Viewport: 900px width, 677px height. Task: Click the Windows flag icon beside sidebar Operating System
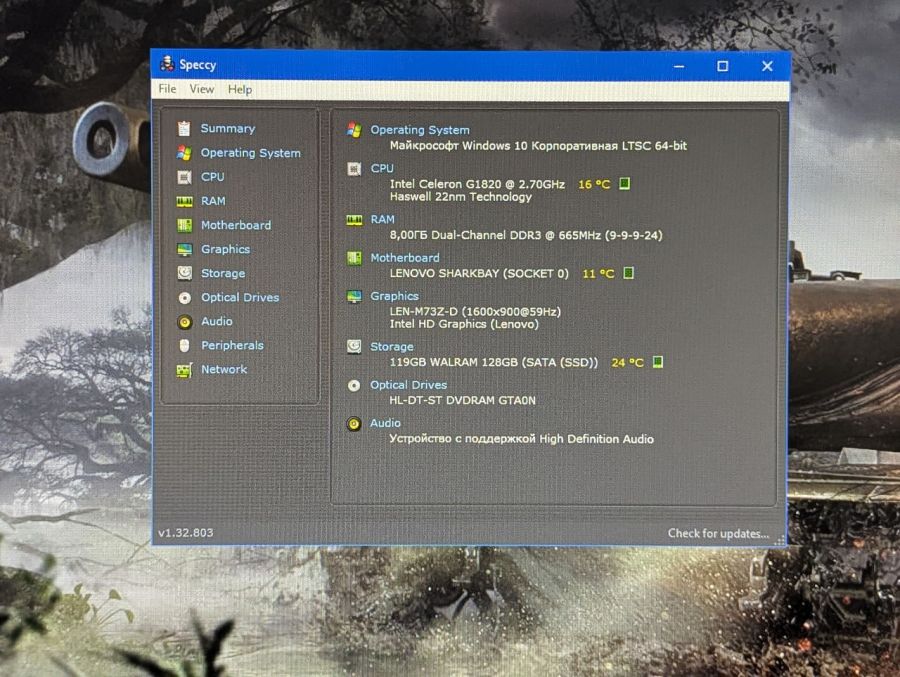point(184,153)
